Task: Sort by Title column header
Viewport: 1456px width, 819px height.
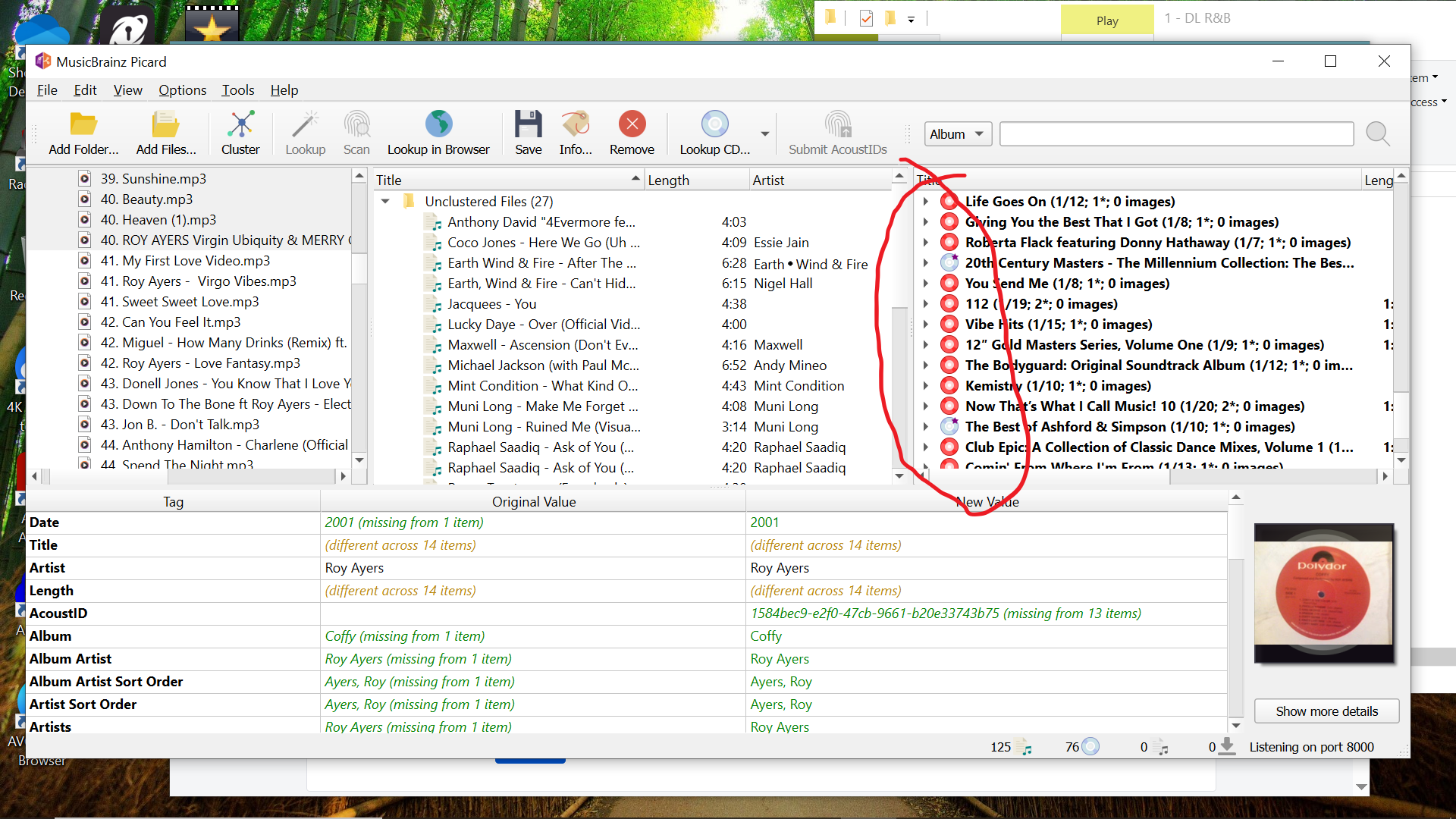Action: point(508,180)
